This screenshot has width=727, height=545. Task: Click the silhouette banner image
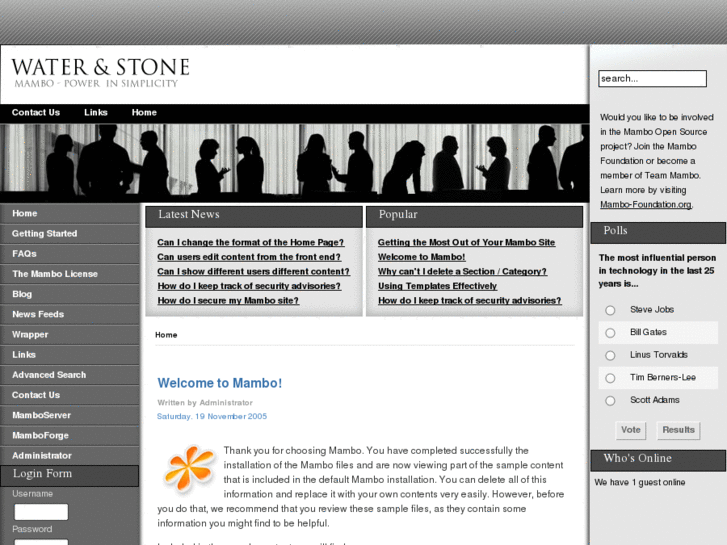coord(294,162)
